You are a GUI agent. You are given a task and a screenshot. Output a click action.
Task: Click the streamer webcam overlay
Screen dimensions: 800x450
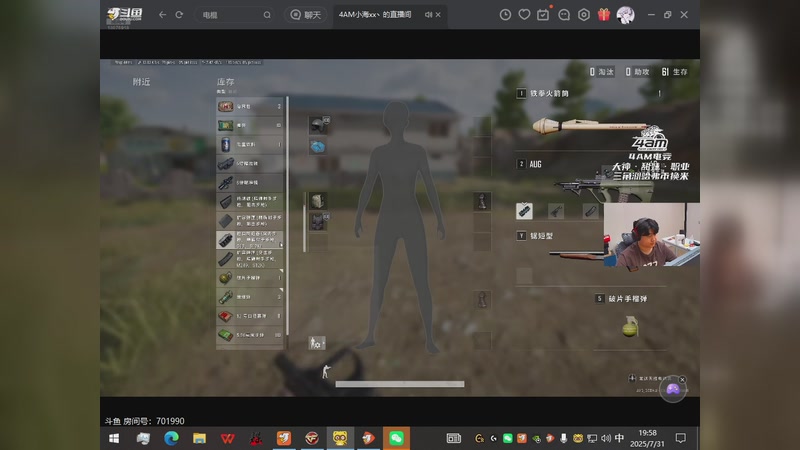point(652,235)
